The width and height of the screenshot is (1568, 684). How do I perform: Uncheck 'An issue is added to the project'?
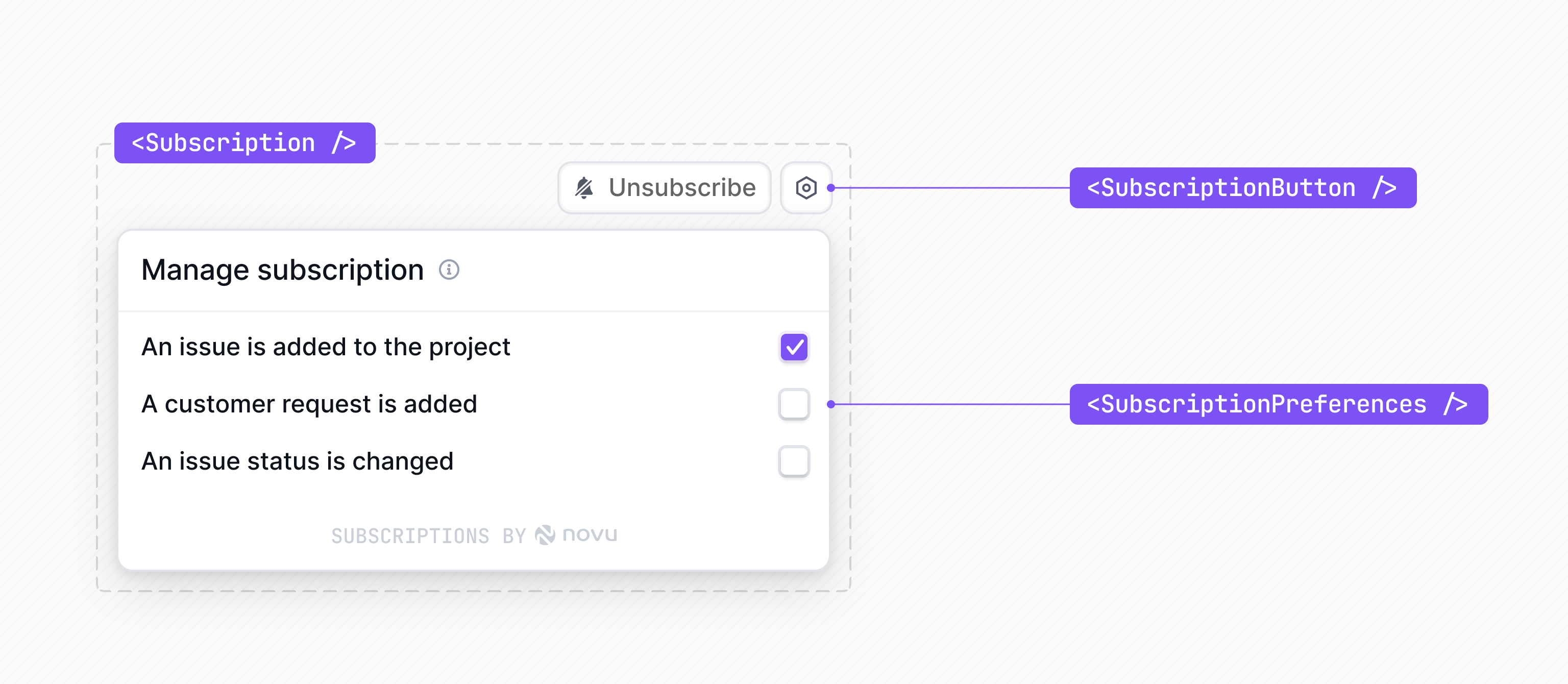click(x=794, y=347)
